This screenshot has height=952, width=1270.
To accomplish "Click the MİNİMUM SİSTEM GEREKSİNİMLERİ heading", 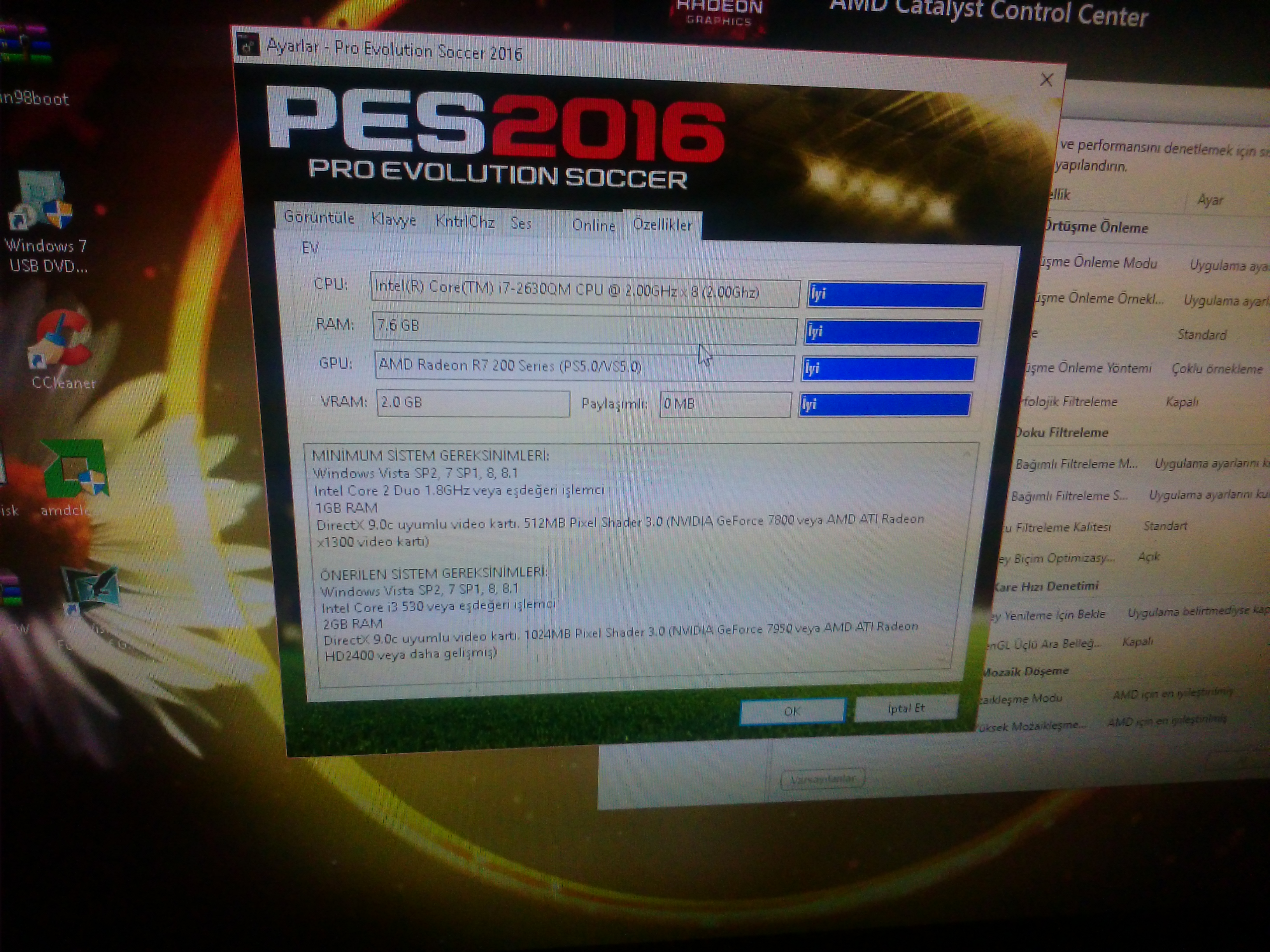I will pos(431,456).
